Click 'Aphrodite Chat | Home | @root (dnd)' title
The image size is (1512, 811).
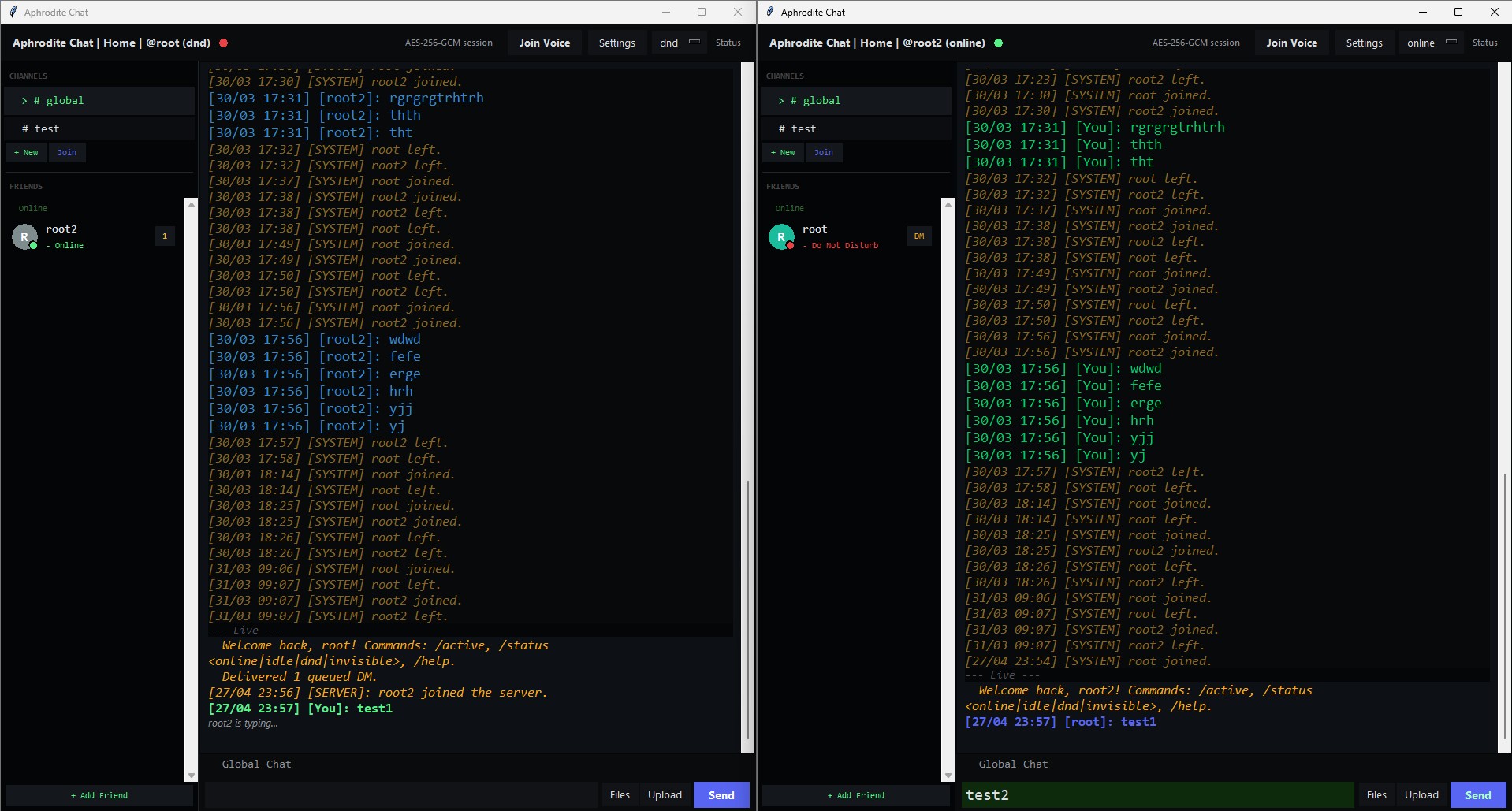point(111,43)
